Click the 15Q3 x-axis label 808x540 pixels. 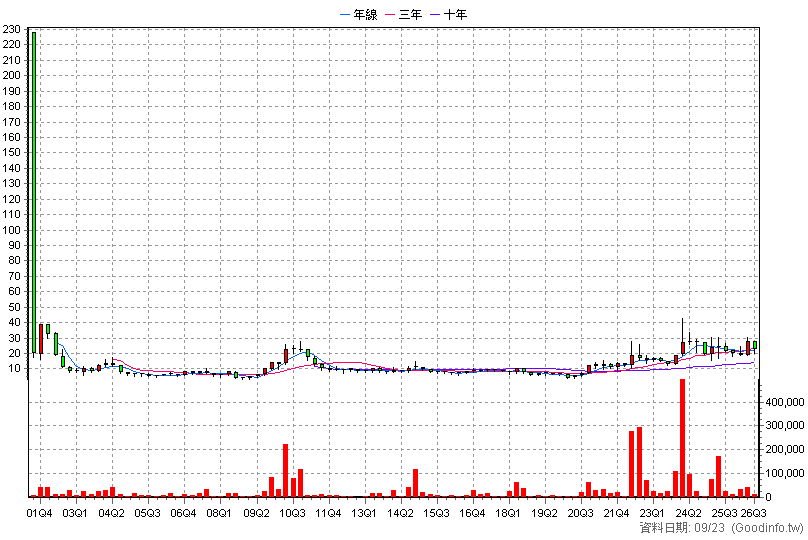pyautogui.click(x=436, y=513)
